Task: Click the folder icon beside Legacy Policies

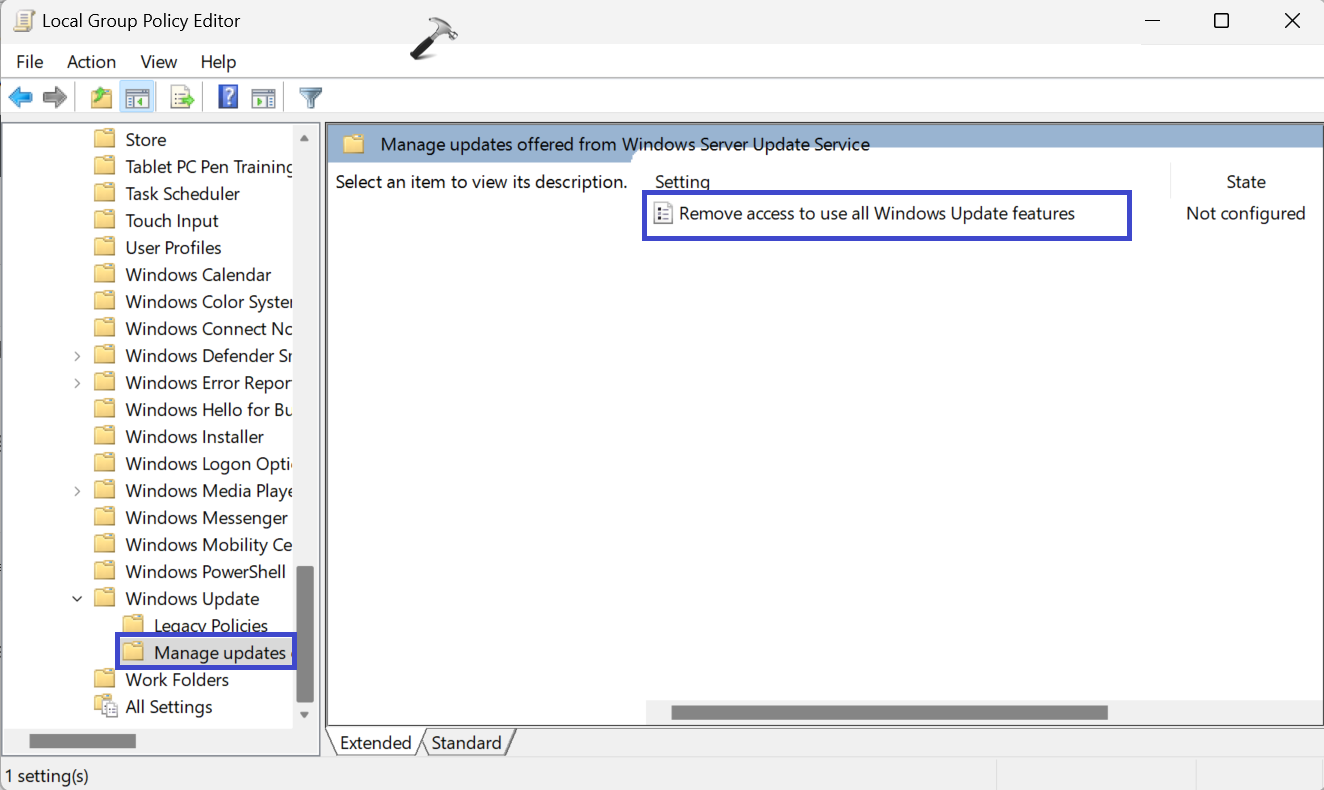Action: (x=133, y=625)
